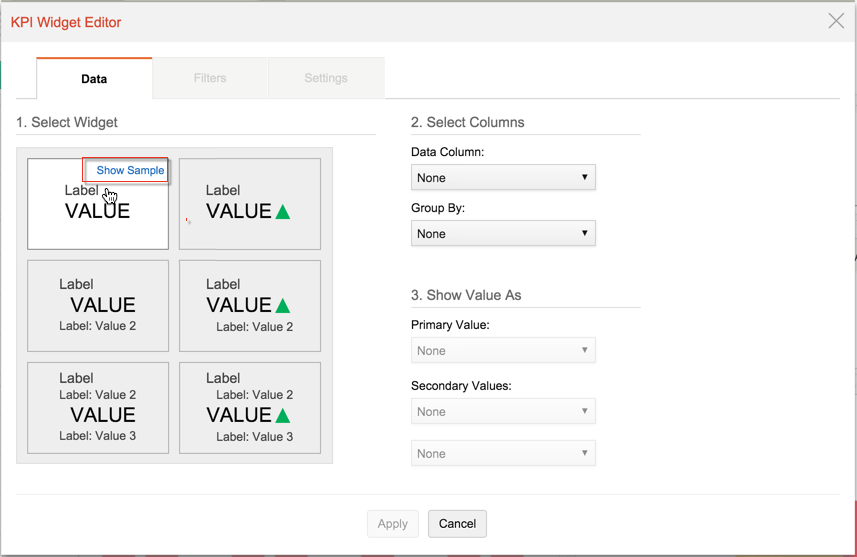The image size is (857, 557).
Task: Open the Primary Value dropdown
Action: point(503,351)
